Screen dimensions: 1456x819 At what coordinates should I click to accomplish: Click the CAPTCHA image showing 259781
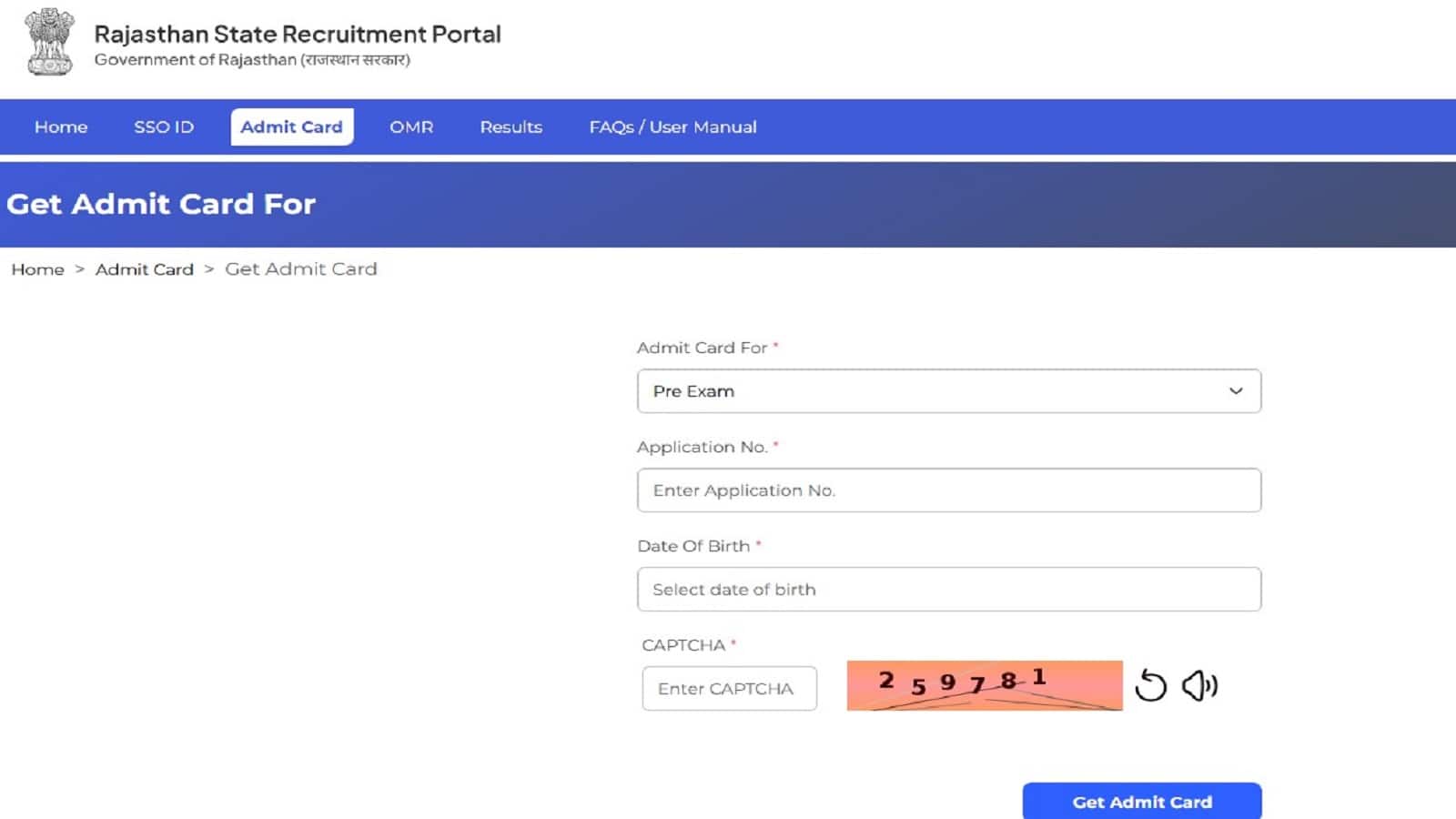(x=985, y=686)
